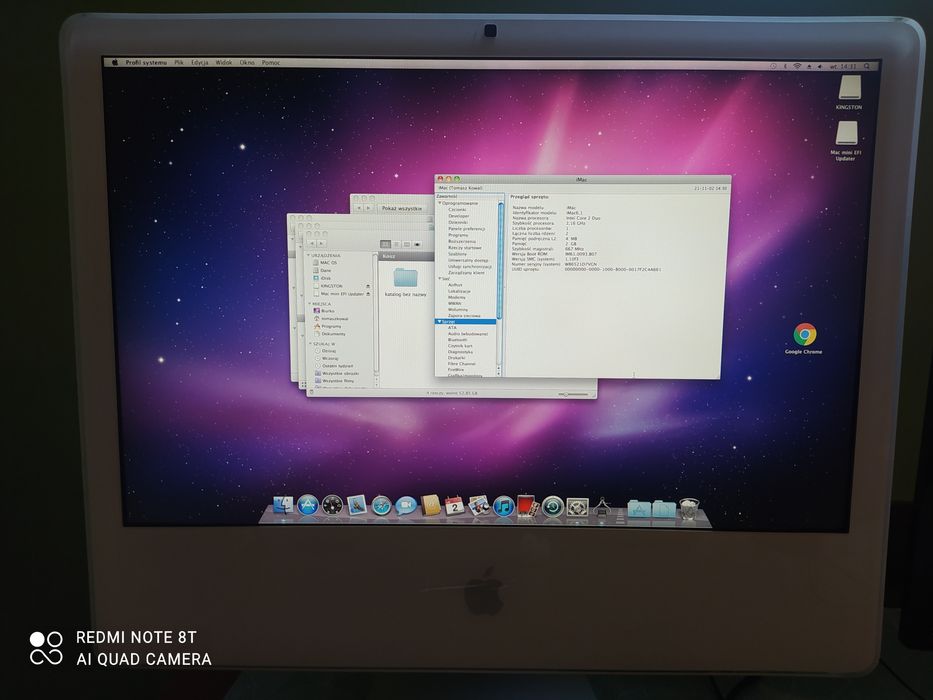Image resolution: width=933 pixels, height=700 pixels.
Task: Select AirPort under Sieć
Action: pos(455,285)
